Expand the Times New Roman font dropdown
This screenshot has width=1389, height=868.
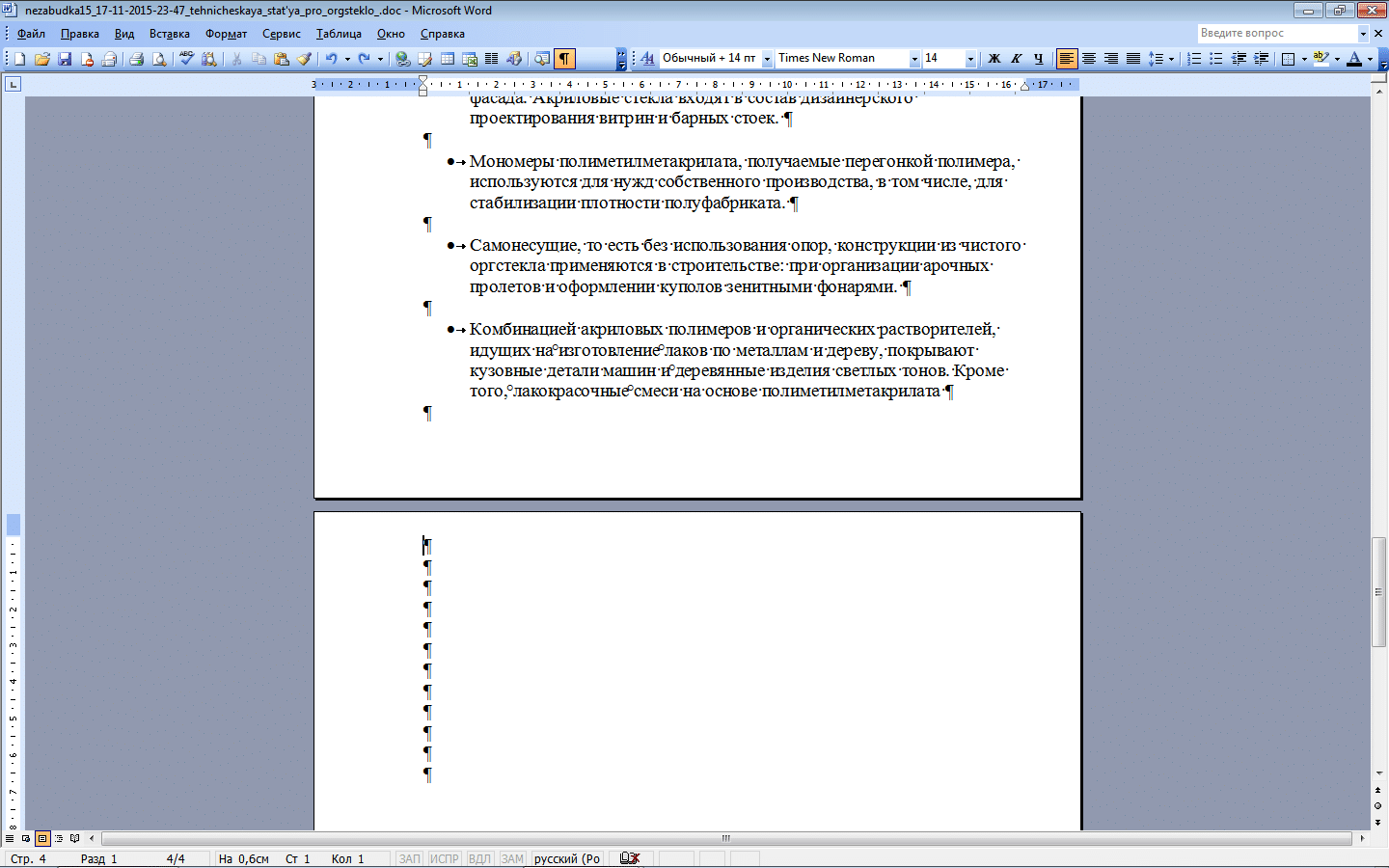(x=914, y=59)
